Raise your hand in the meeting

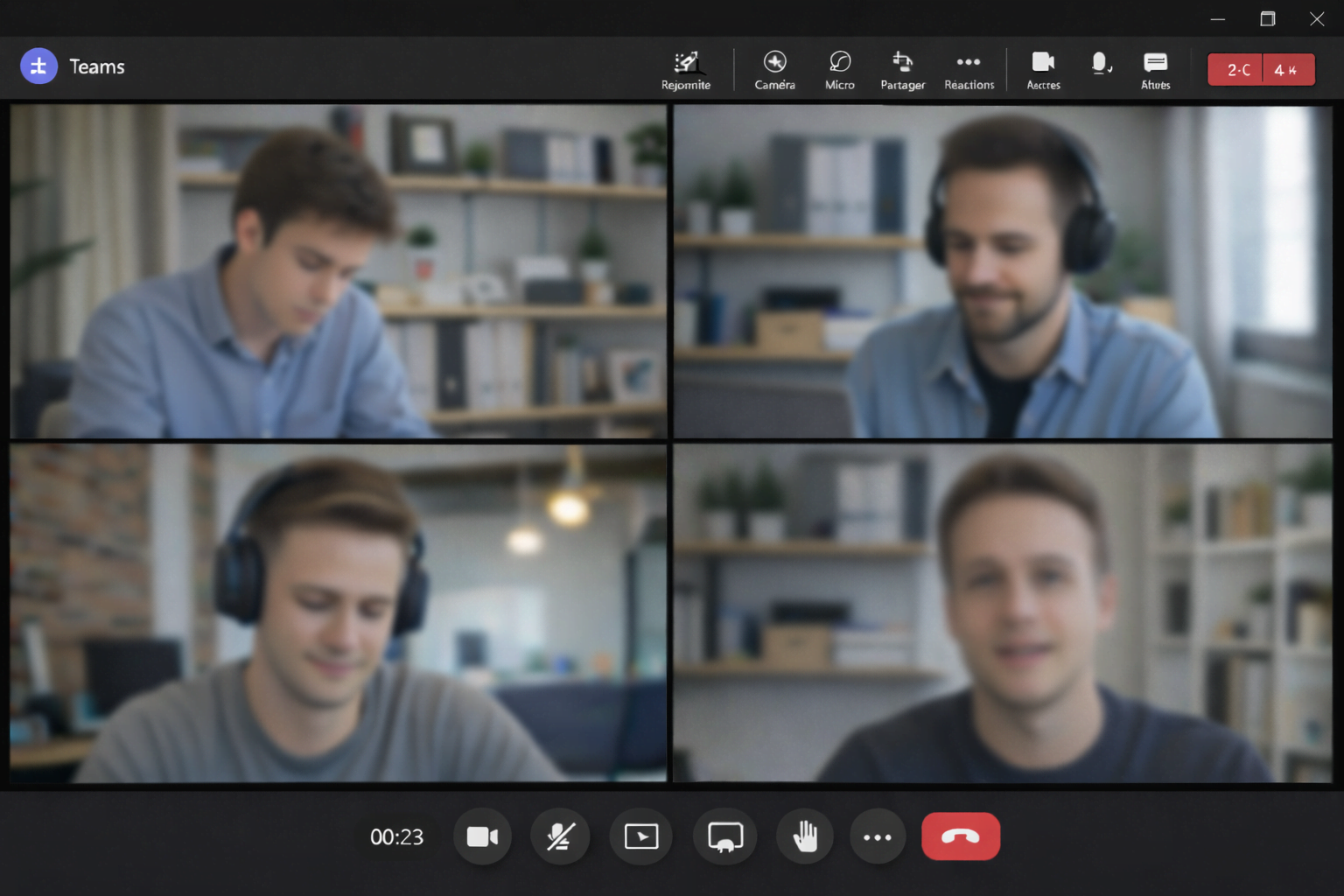click(805, 837)
